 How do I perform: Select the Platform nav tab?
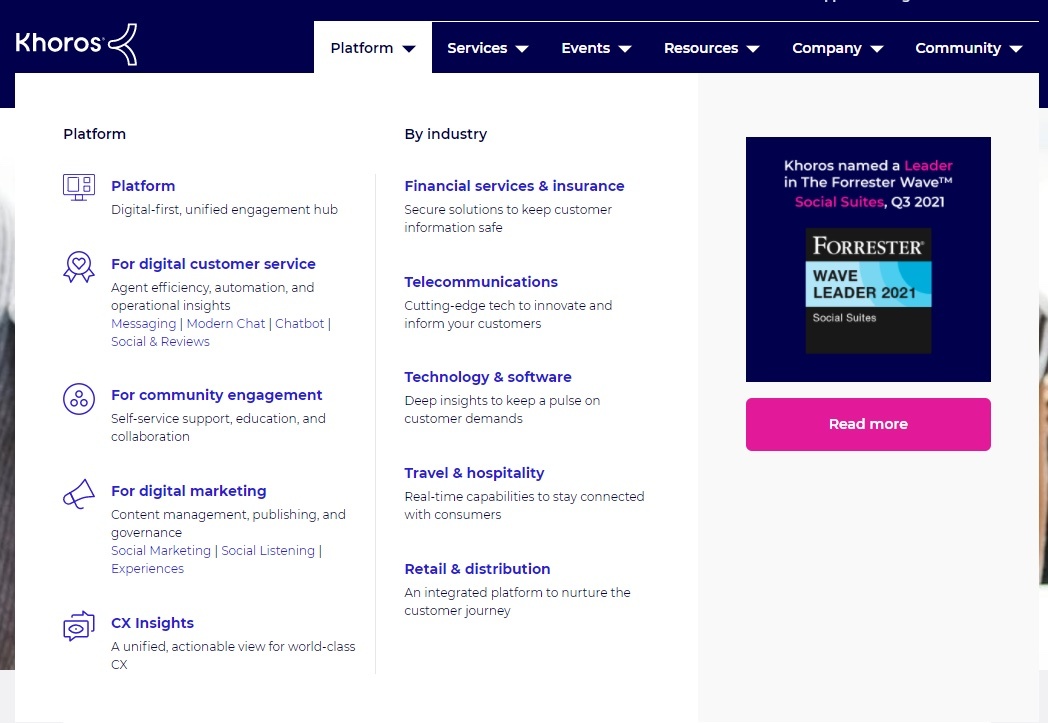[373, 48]
